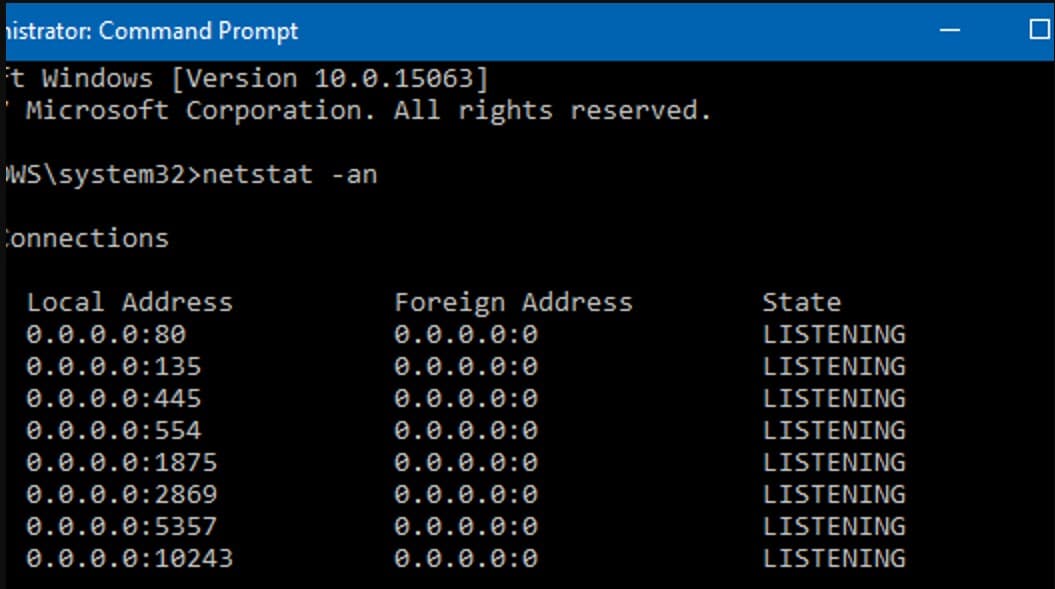Image resolution: width=1055 pixels, height=589 pixels.
Task: Click the Connections heading text
Action: click(x=87, y=238)
